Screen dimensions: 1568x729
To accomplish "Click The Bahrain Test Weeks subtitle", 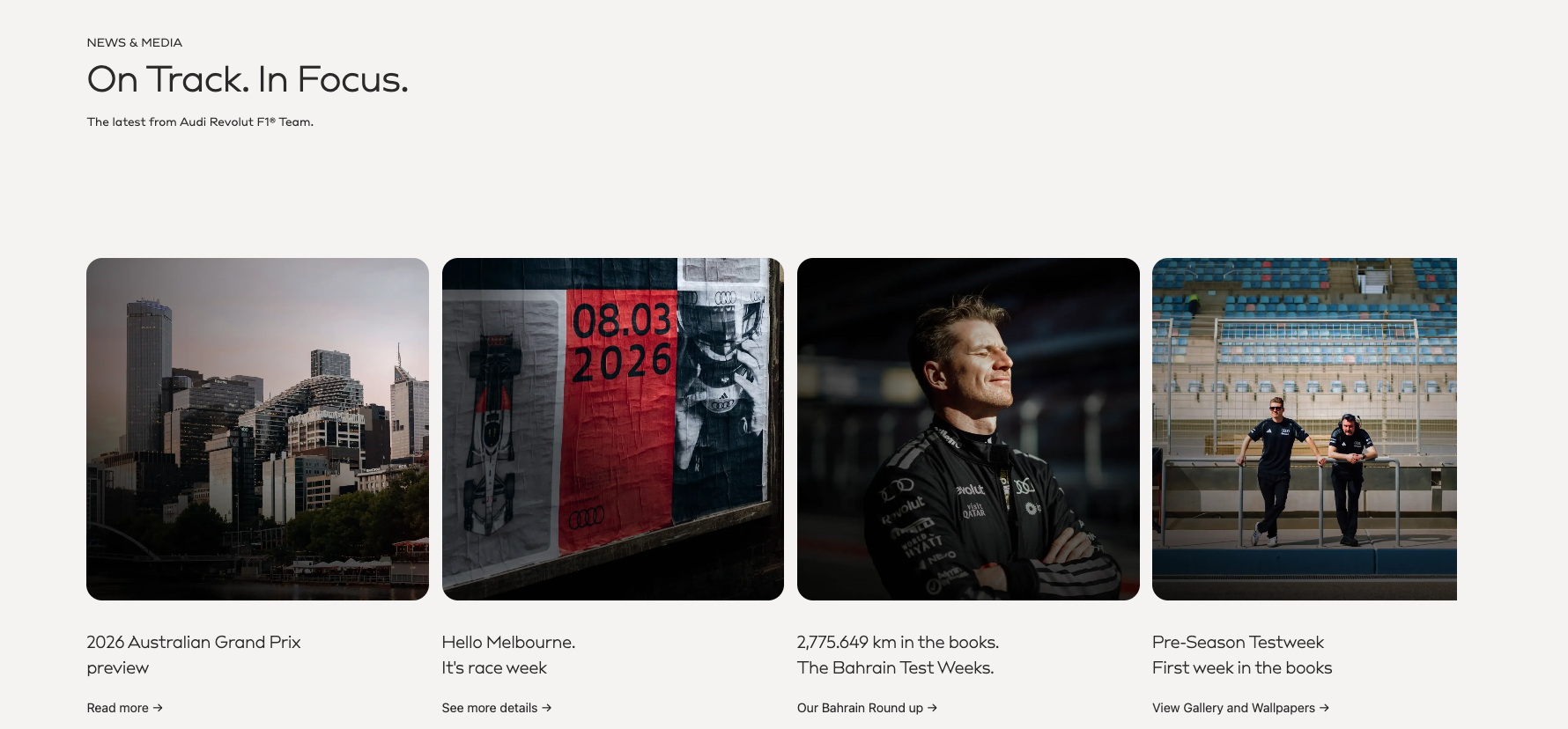I will tap(895, 668).
